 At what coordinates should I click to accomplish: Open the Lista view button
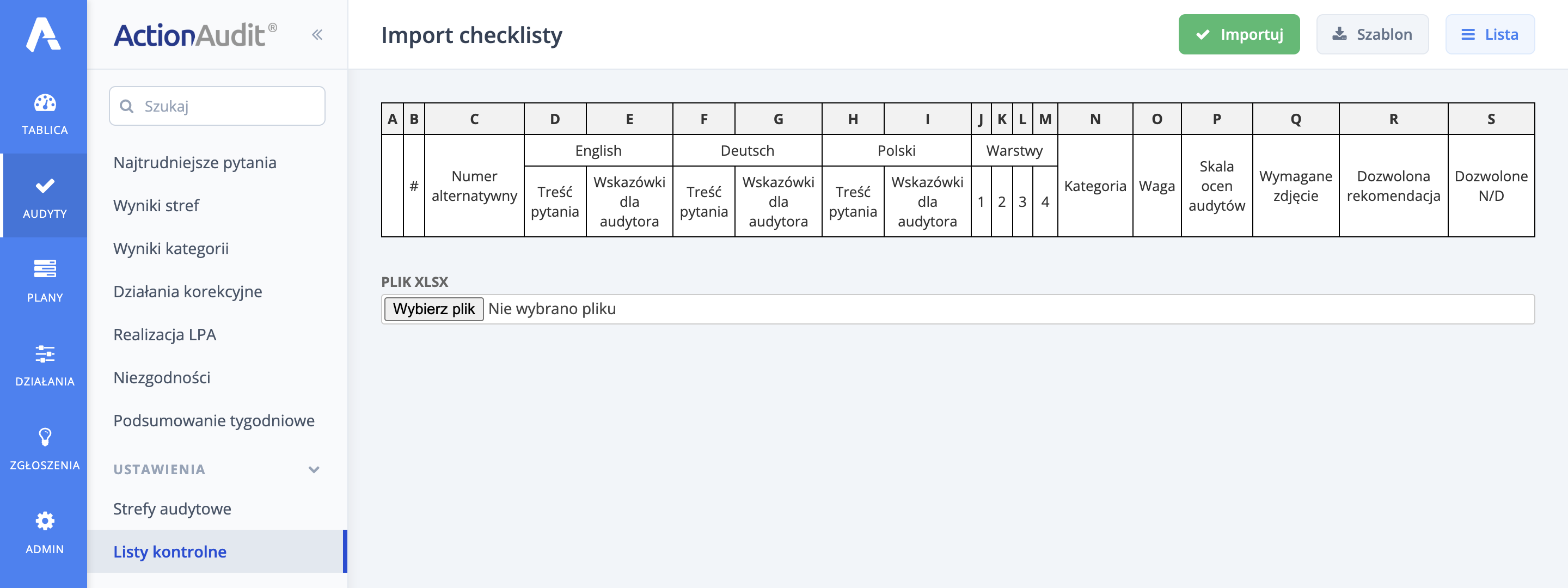coord(1490,35)
